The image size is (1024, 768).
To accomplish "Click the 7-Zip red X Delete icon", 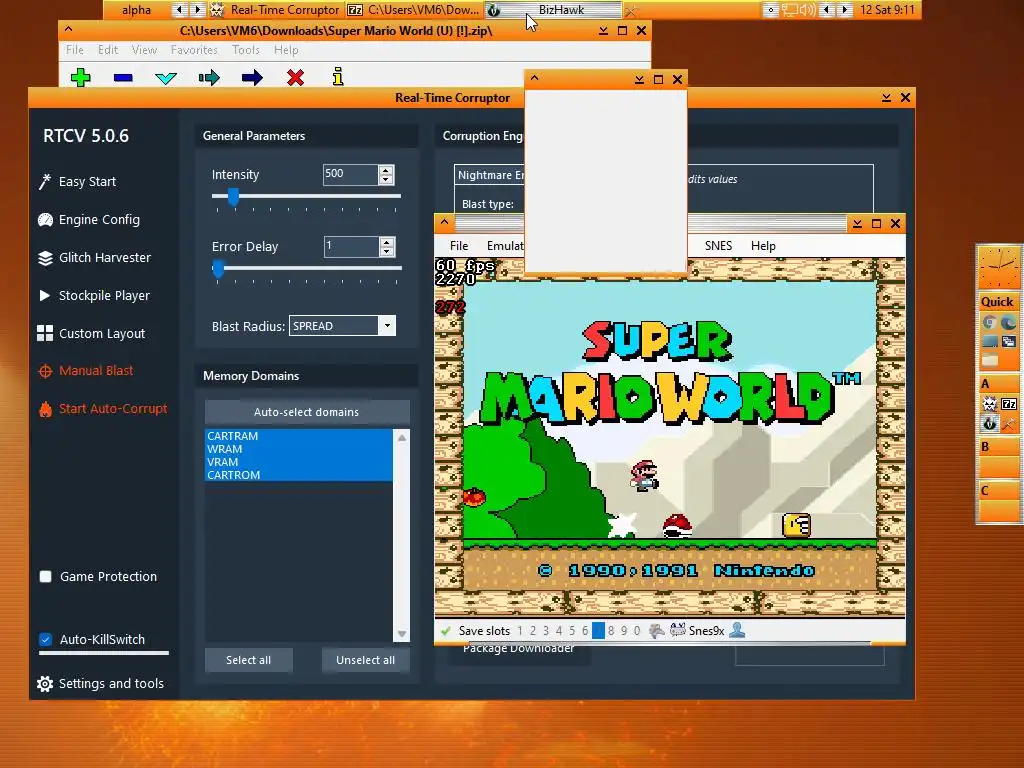I will [x=295, y=78].
